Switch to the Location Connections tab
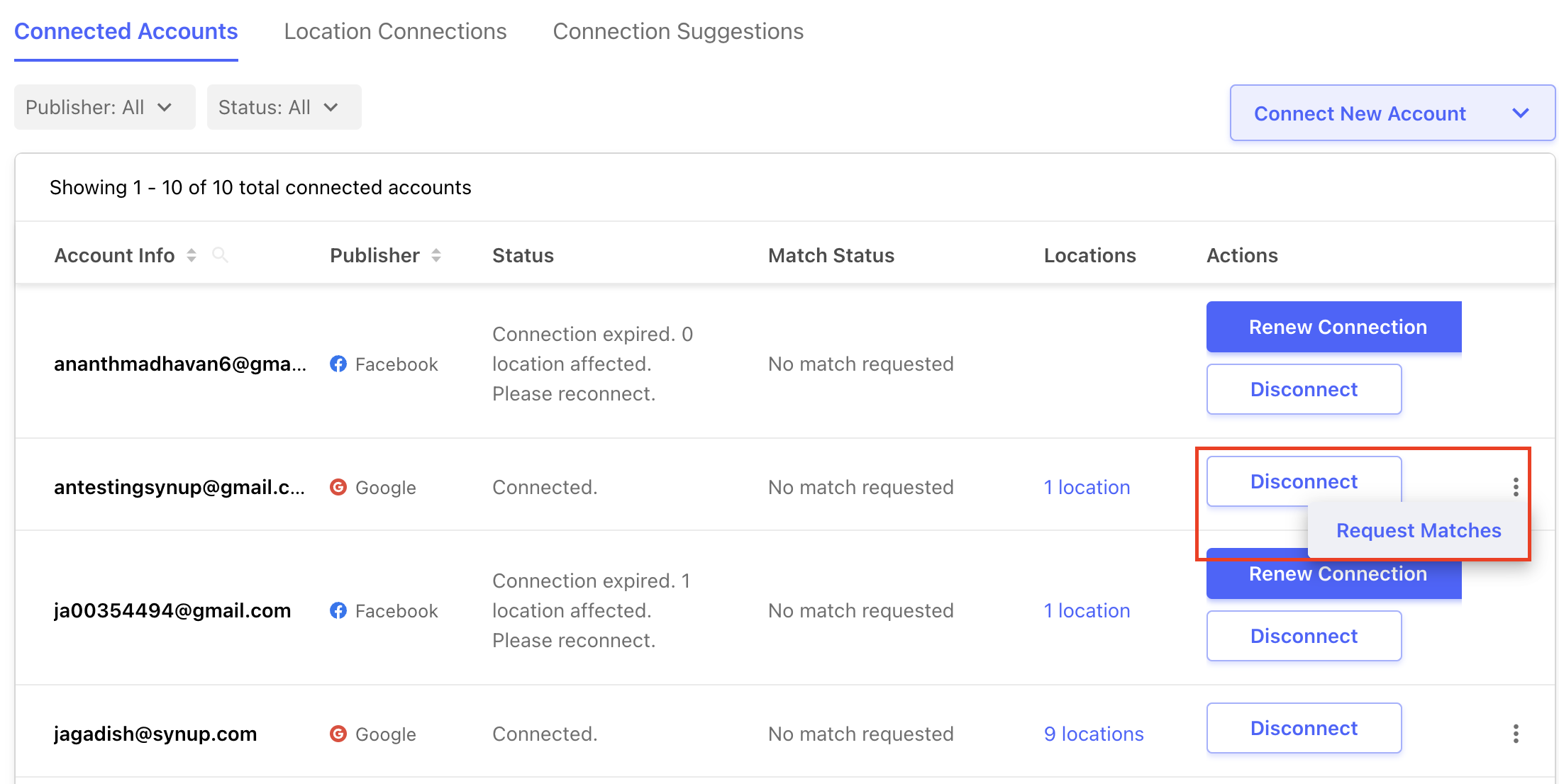The height and width of the screenshot is (784, 1559). (395, 31)
